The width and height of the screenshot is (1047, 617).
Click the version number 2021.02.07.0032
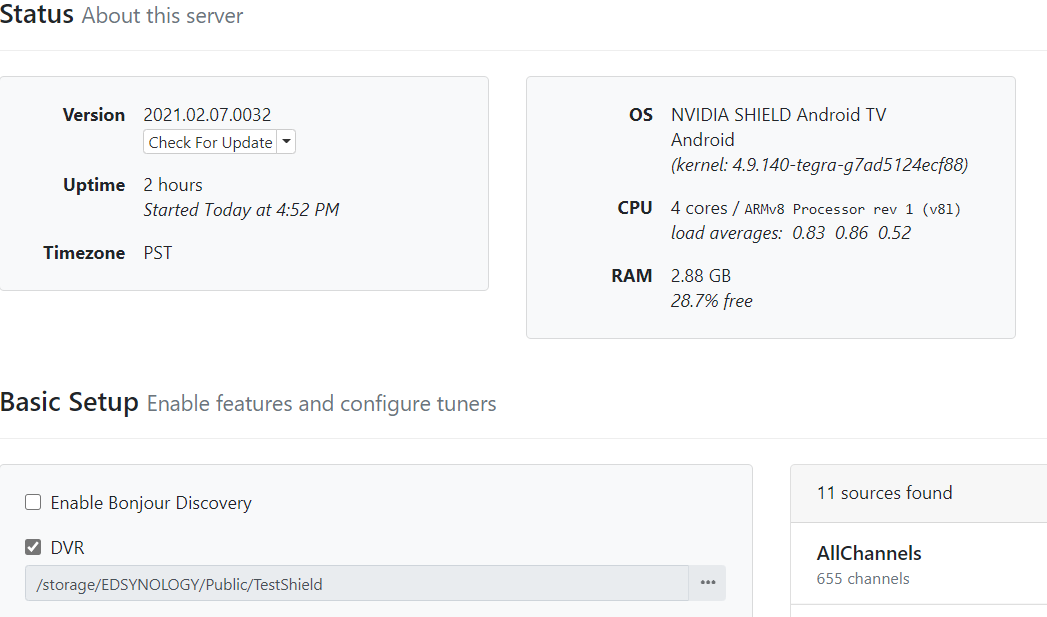click(x=207, y=115)
